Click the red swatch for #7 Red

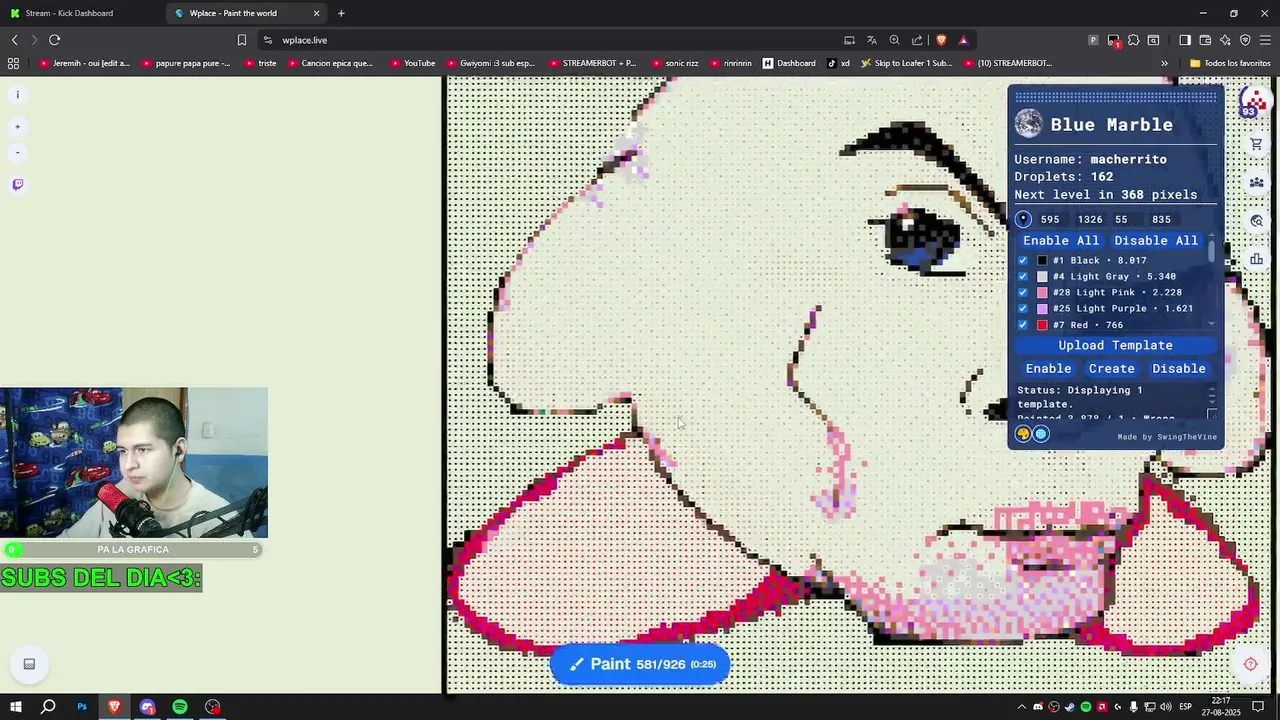click(1042, 325)
